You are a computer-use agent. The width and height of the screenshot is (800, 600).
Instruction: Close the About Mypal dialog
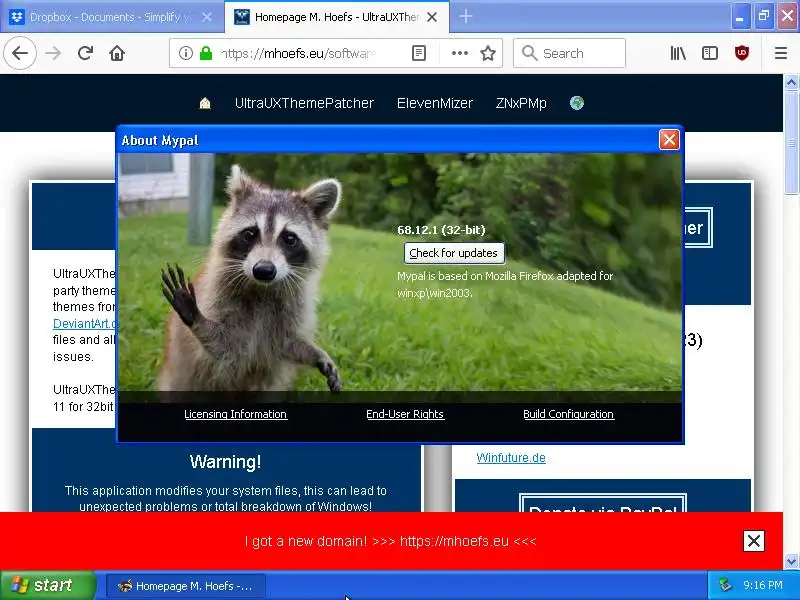669,139
